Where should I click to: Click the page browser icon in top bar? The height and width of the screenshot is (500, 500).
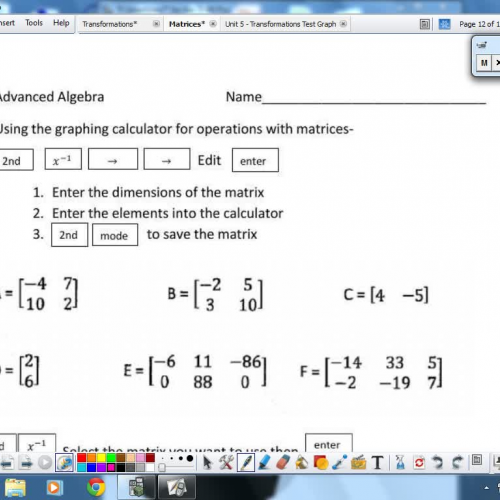(x=424, y=24)
